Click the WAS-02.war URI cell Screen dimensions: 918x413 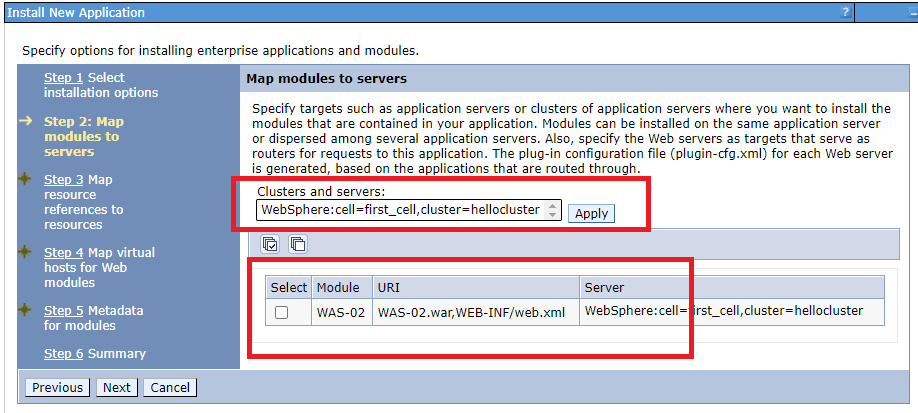pyautogui.click(x=475, y=313)
